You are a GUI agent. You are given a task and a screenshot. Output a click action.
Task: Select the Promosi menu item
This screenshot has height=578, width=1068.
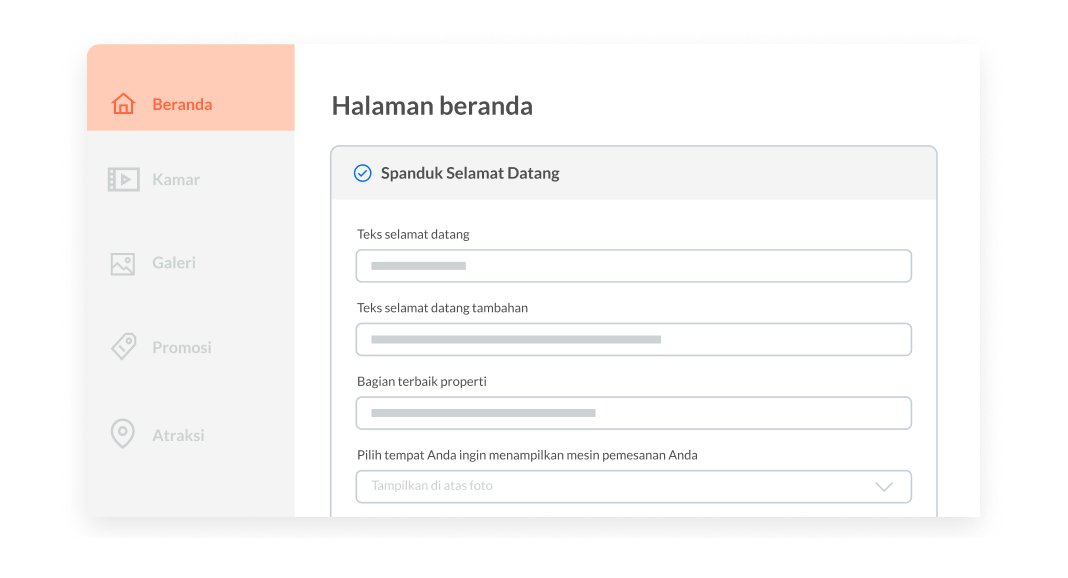tap(182, 347)
